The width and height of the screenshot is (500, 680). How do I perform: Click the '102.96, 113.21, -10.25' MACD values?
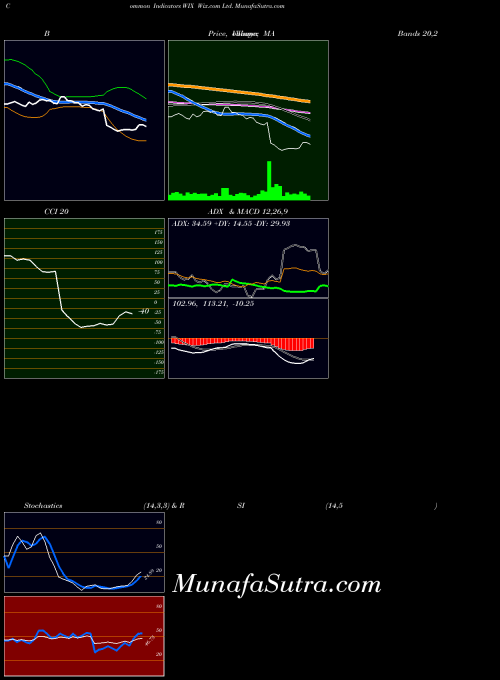(213, 304)
